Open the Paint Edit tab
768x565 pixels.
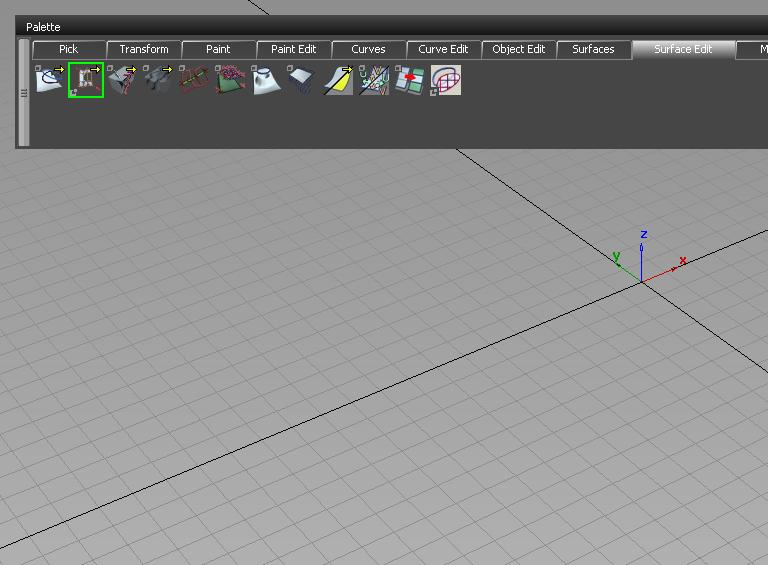click(x=293, y=49)
